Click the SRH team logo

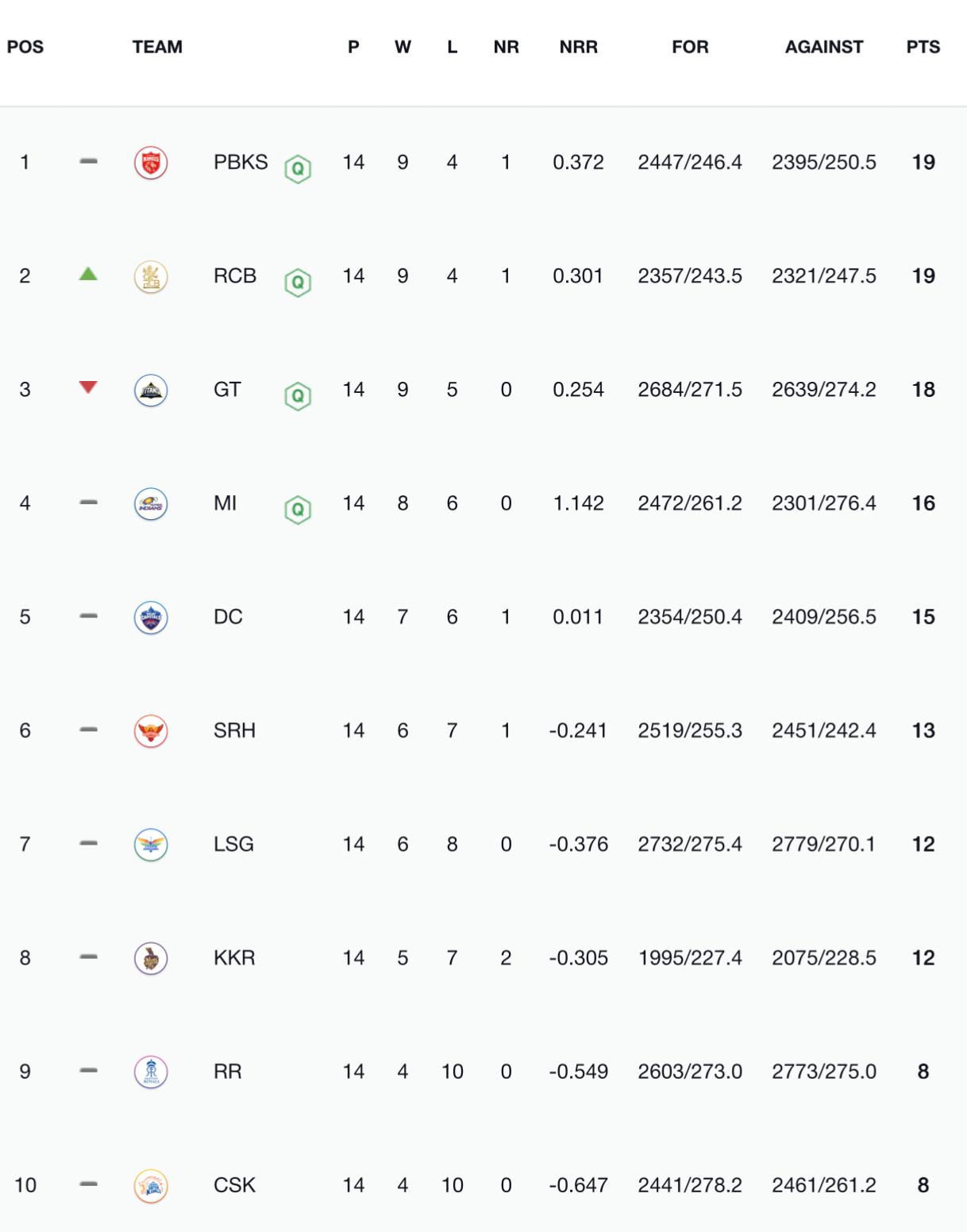[151, 730]
